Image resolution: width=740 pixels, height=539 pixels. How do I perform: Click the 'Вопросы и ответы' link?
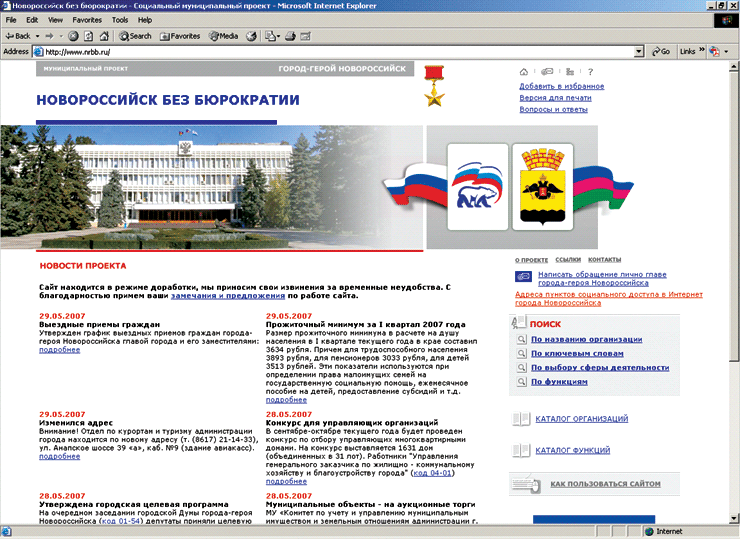[x=553, y=109]
